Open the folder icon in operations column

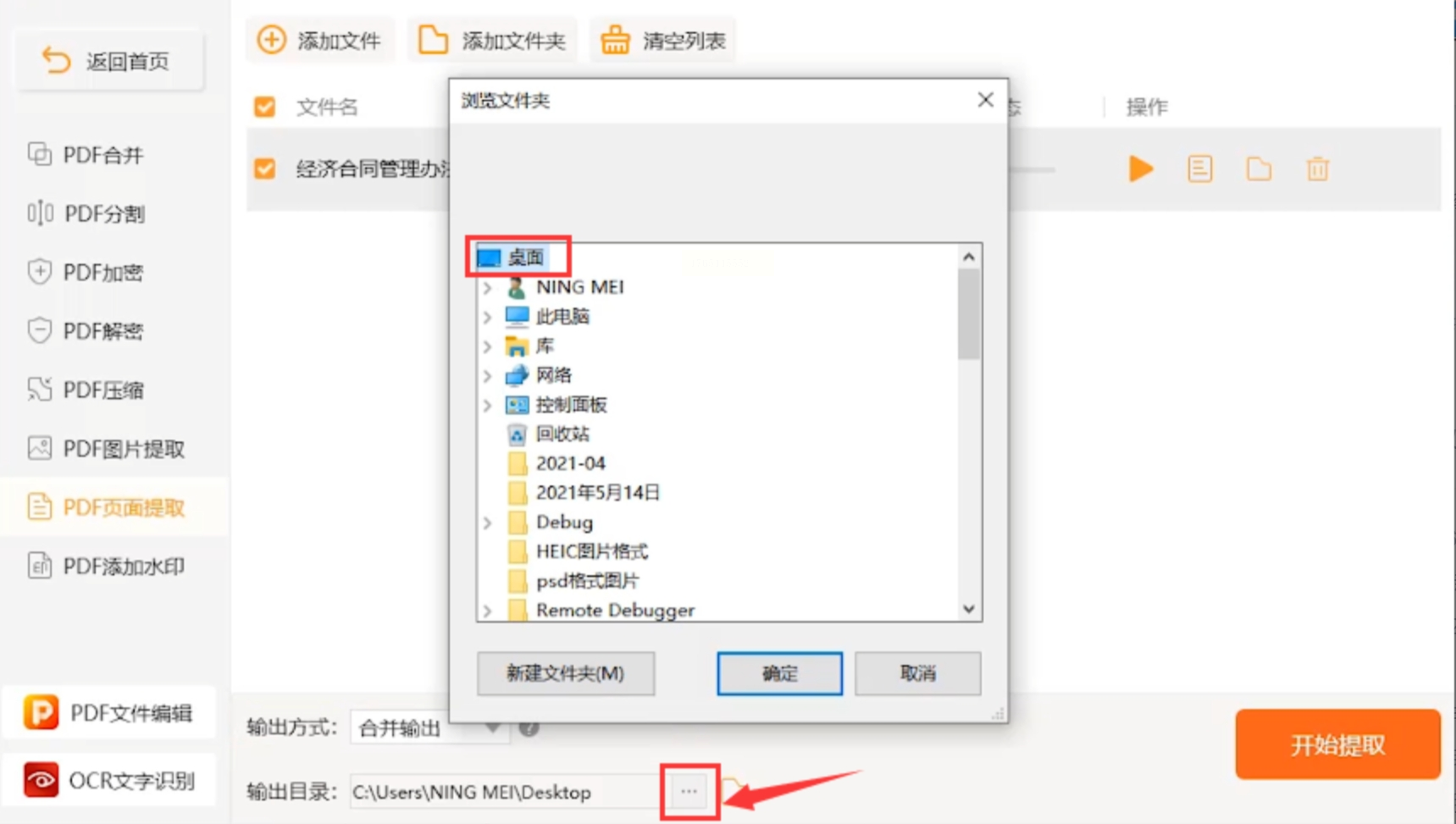point(1259,169)
